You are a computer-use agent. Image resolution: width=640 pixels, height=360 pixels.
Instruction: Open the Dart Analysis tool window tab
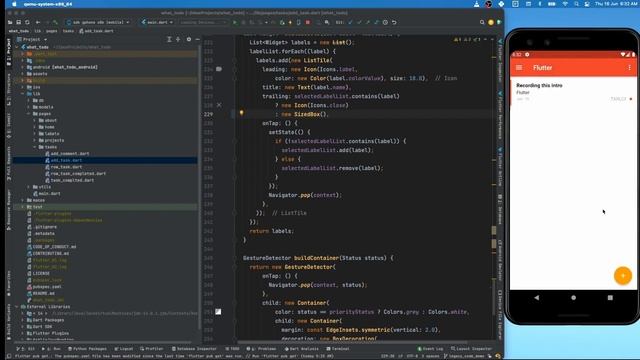click(x=301, y=349)
